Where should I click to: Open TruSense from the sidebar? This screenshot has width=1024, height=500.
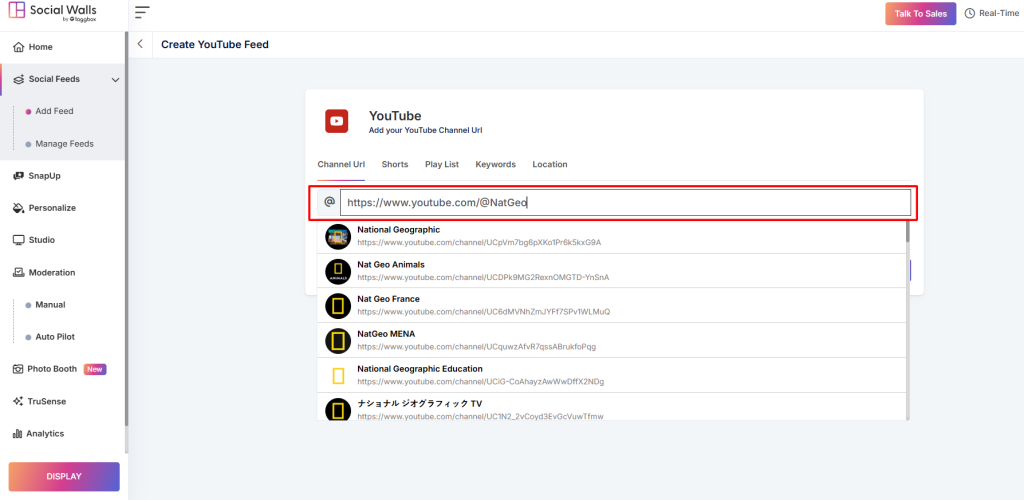(x=45, y=401)
